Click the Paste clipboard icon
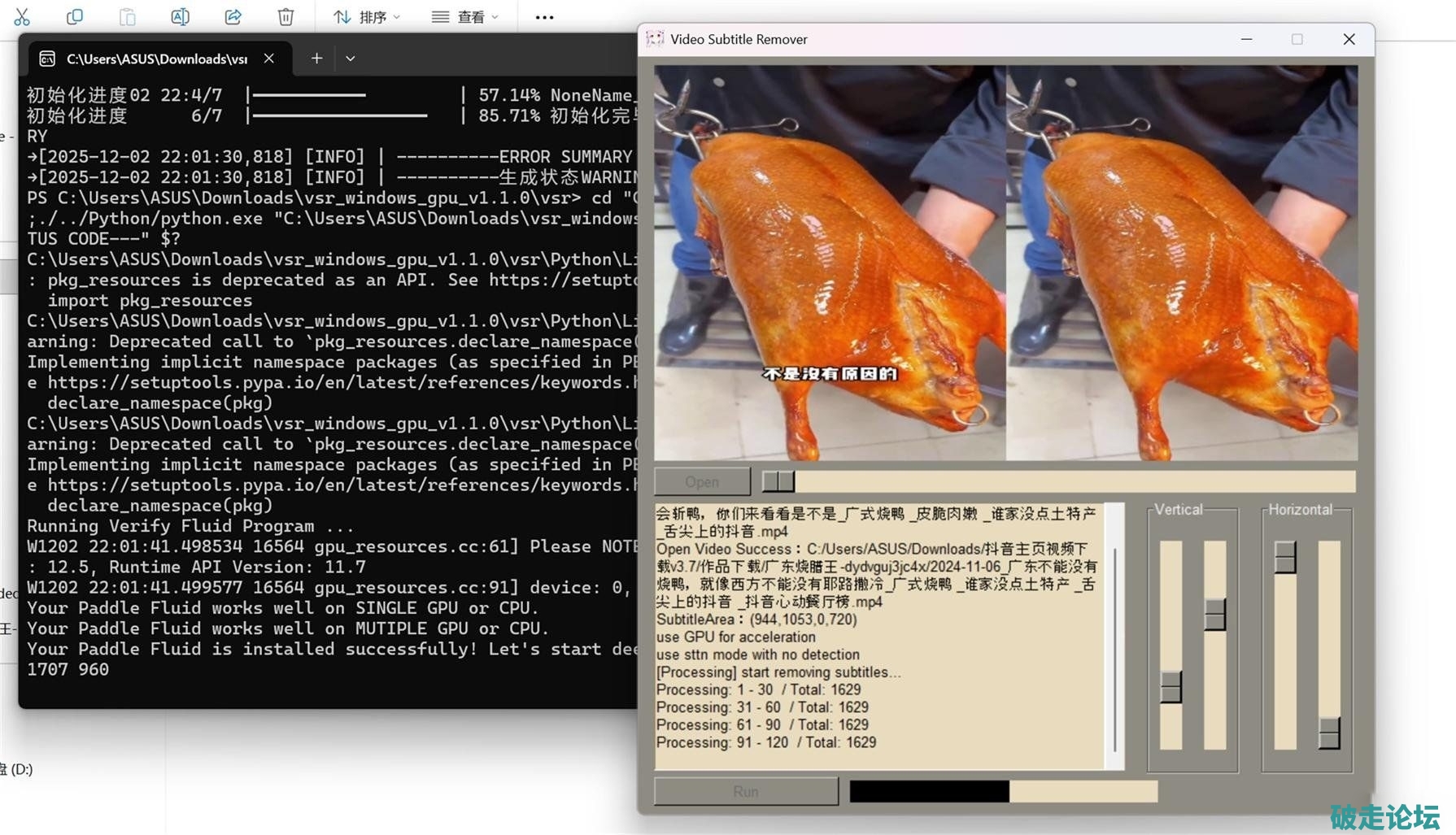The image size is (1456, 835). point(128,16)
